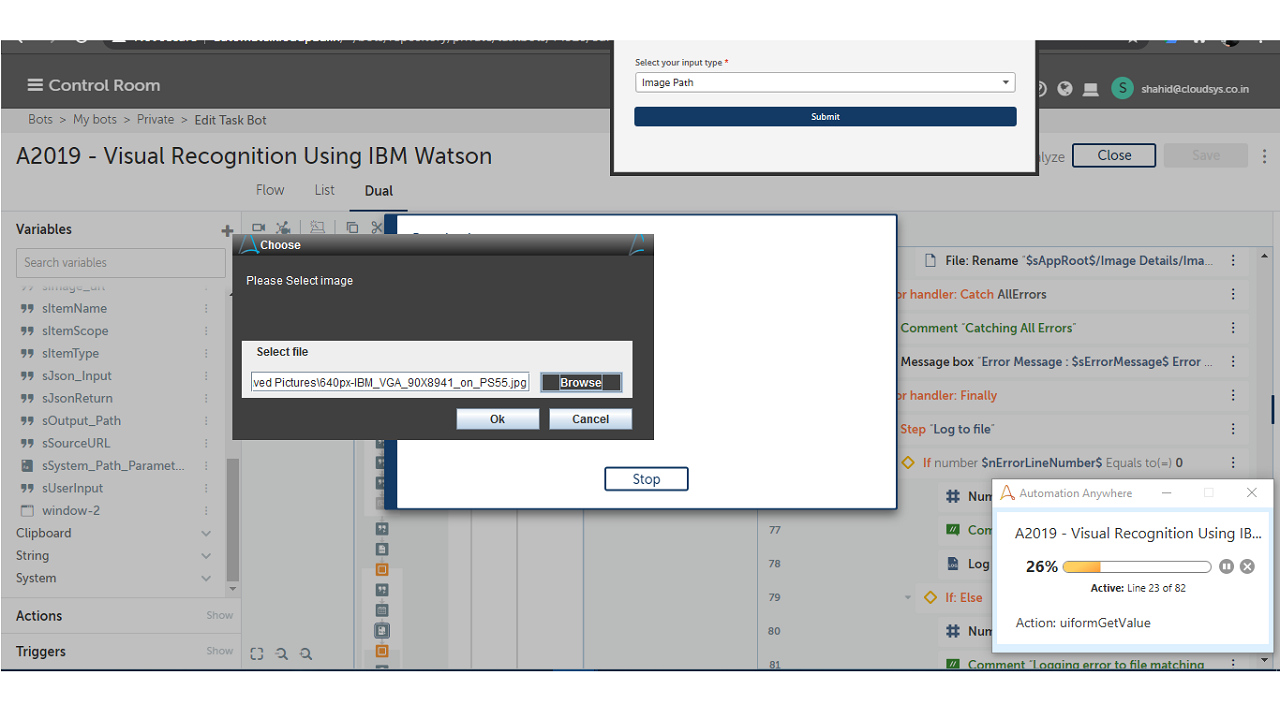The image size is (1280, 720).
Task: Open options menu for window-2 variable
Action: [207, 511]
